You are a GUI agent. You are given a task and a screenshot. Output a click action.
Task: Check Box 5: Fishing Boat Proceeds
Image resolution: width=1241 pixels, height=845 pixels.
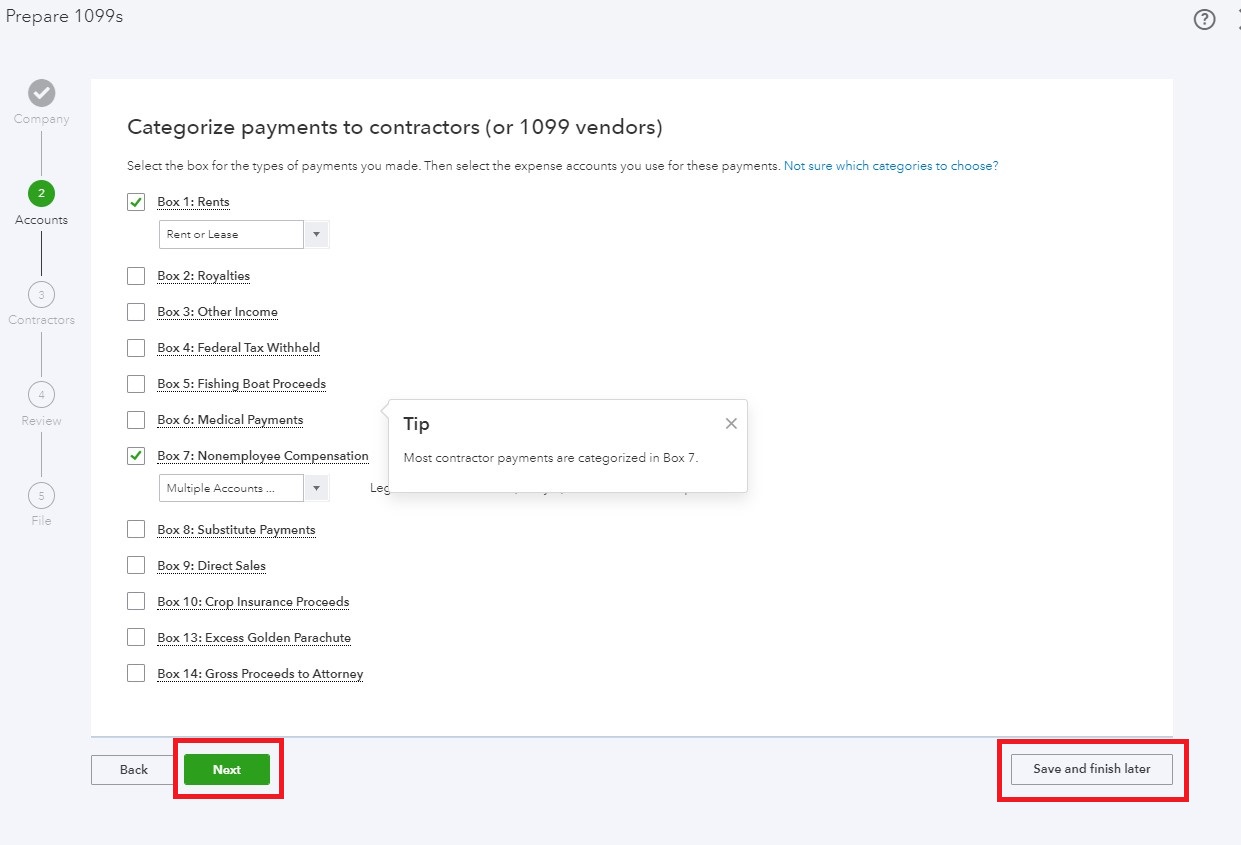click(x=136, y=383)
